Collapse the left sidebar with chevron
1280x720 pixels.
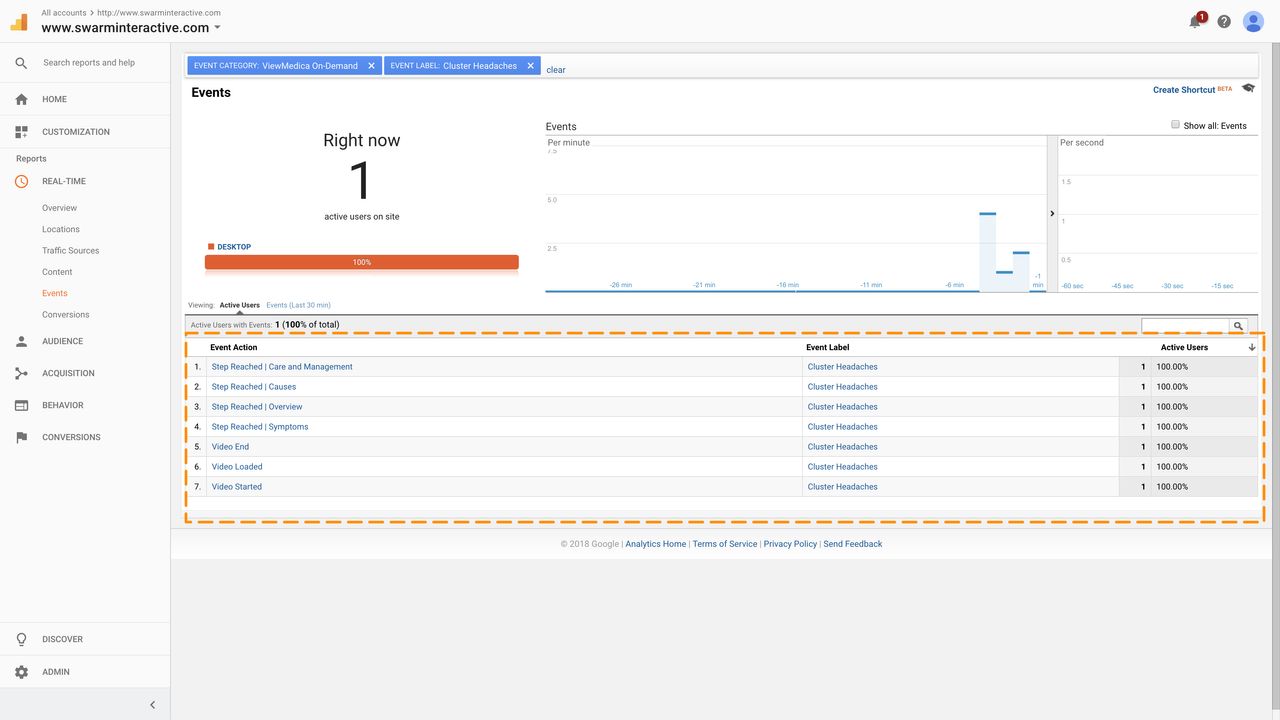click(x=152, y=705)
